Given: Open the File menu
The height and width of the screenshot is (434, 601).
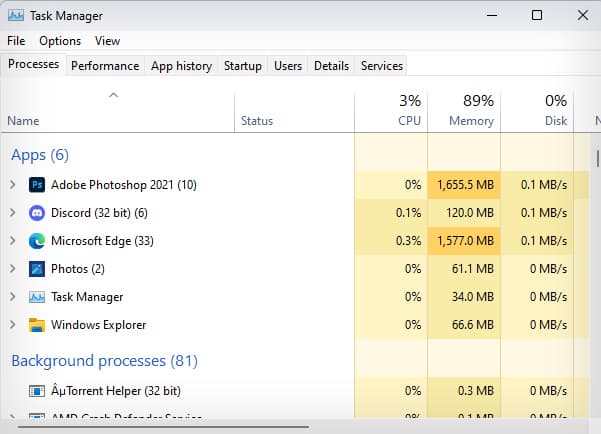Looking at the screenshot, I should click(16, 41).
